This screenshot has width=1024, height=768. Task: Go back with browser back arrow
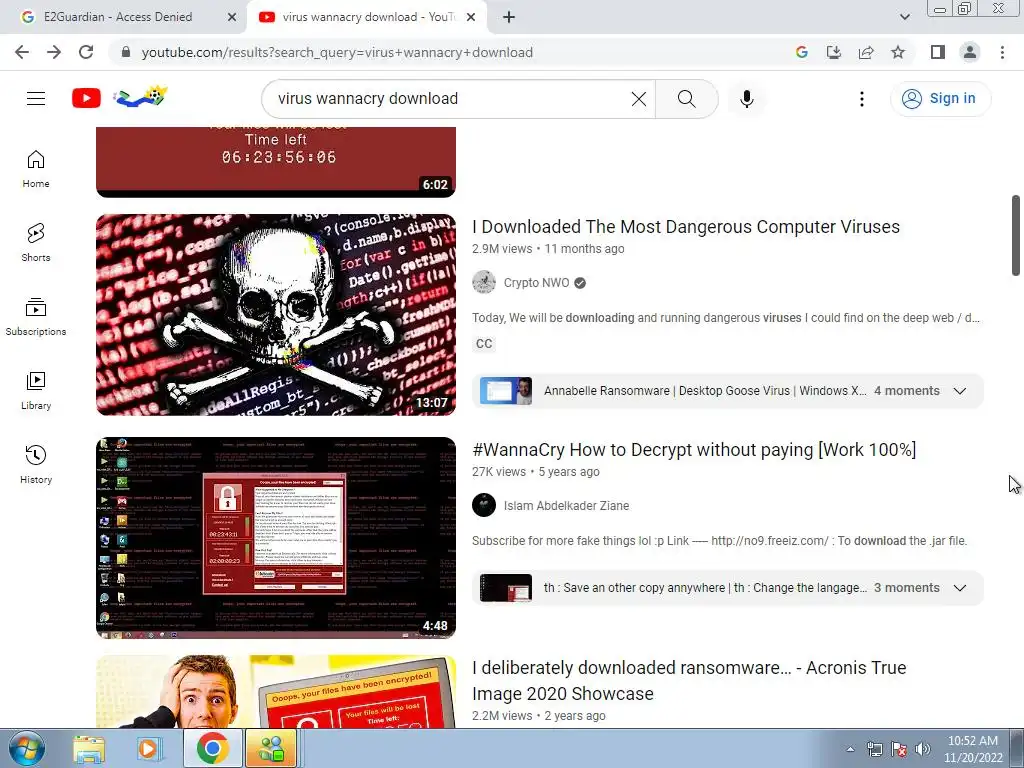(22, 52)
